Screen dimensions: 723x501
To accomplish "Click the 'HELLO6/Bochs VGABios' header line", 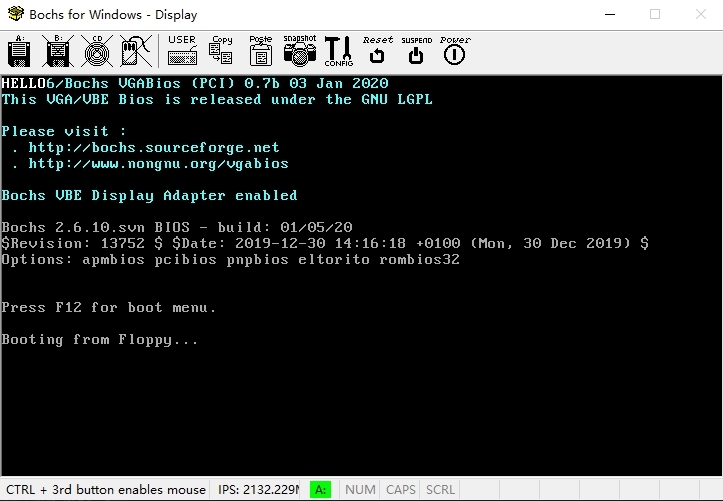I will tap(195, 83).
